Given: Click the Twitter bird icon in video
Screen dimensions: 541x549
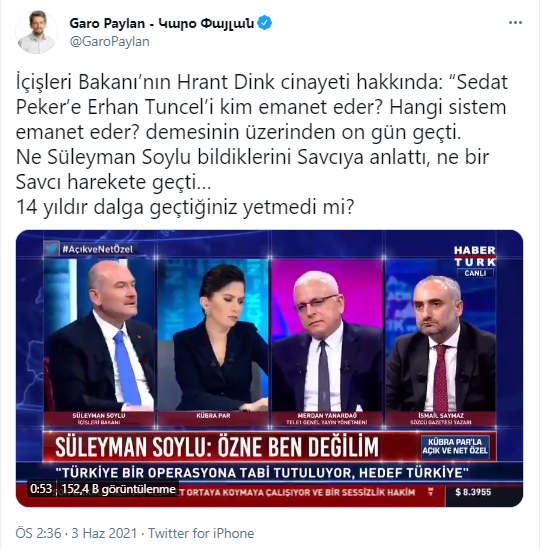Looking at the screenshot, I should tap(51, 249).
